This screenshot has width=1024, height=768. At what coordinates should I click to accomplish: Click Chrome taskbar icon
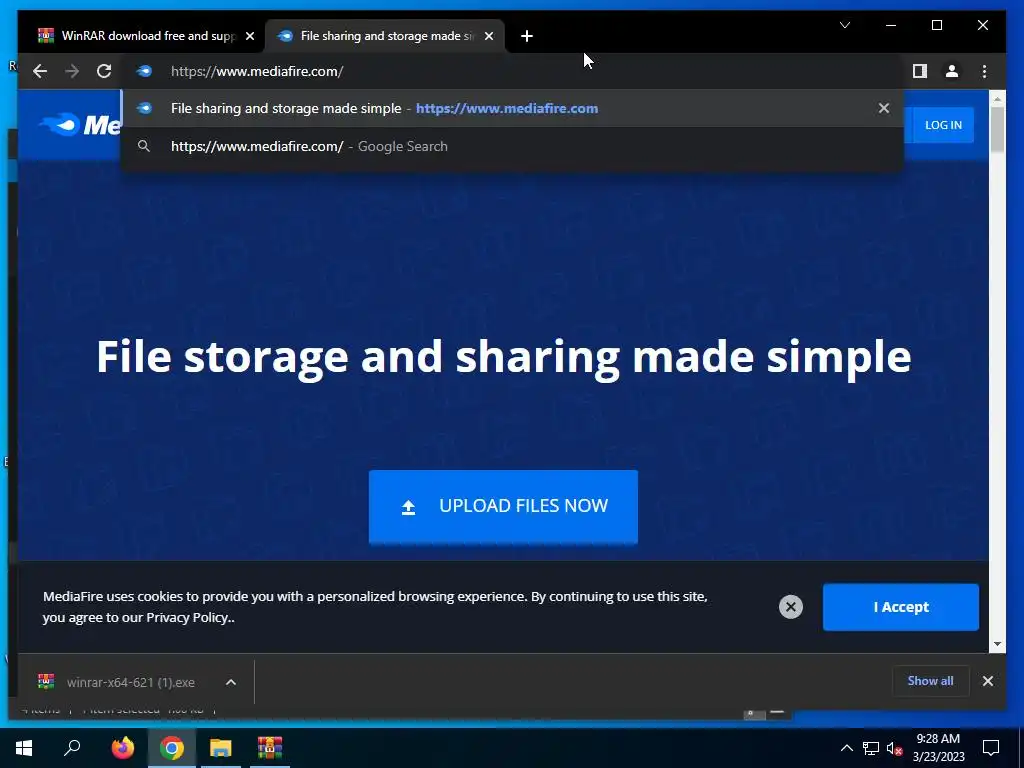(172, 748)
